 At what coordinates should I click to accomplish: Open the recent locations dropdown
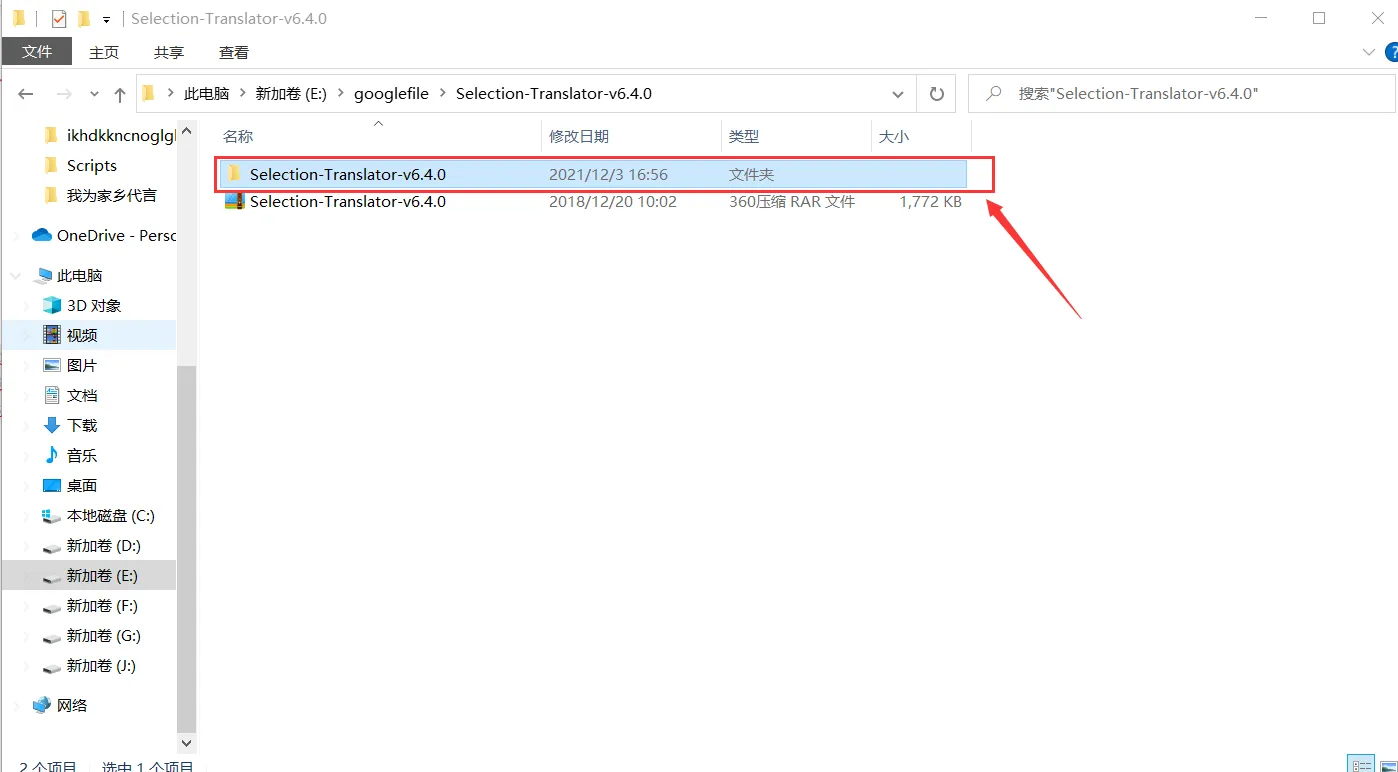tap(94, 94)
